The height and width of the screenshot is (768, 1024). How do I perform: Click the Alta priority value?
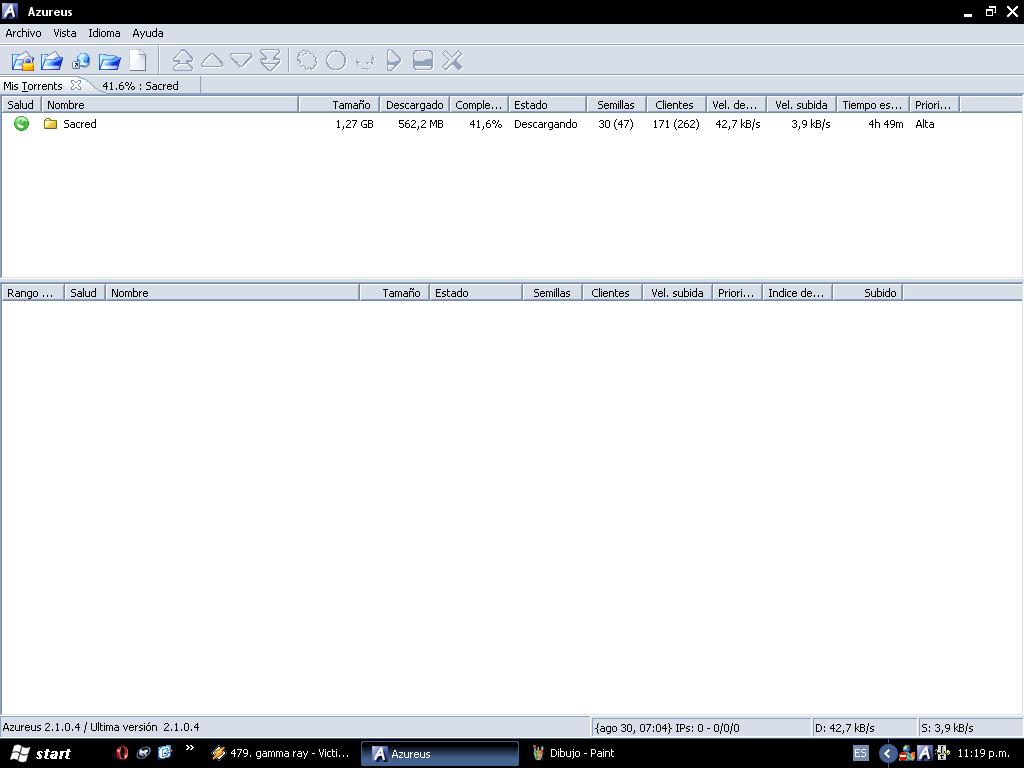tap(925, 123)
